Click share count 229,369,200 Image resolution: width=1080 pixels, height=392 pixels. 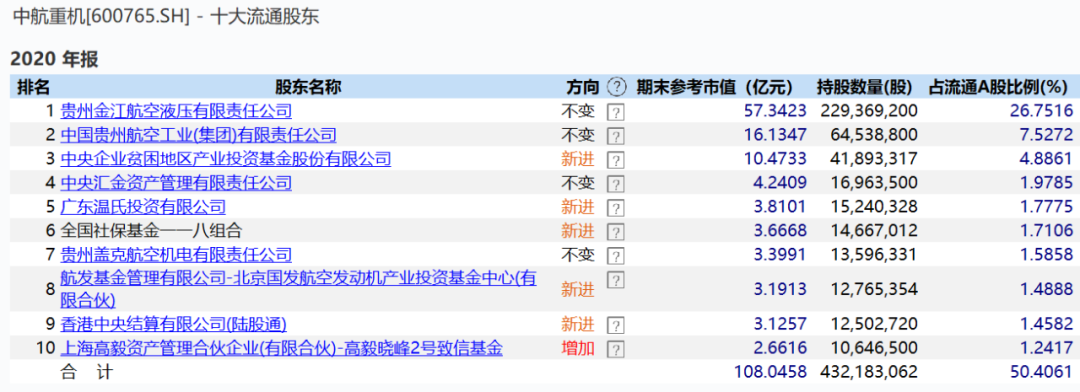coord(869,111)
